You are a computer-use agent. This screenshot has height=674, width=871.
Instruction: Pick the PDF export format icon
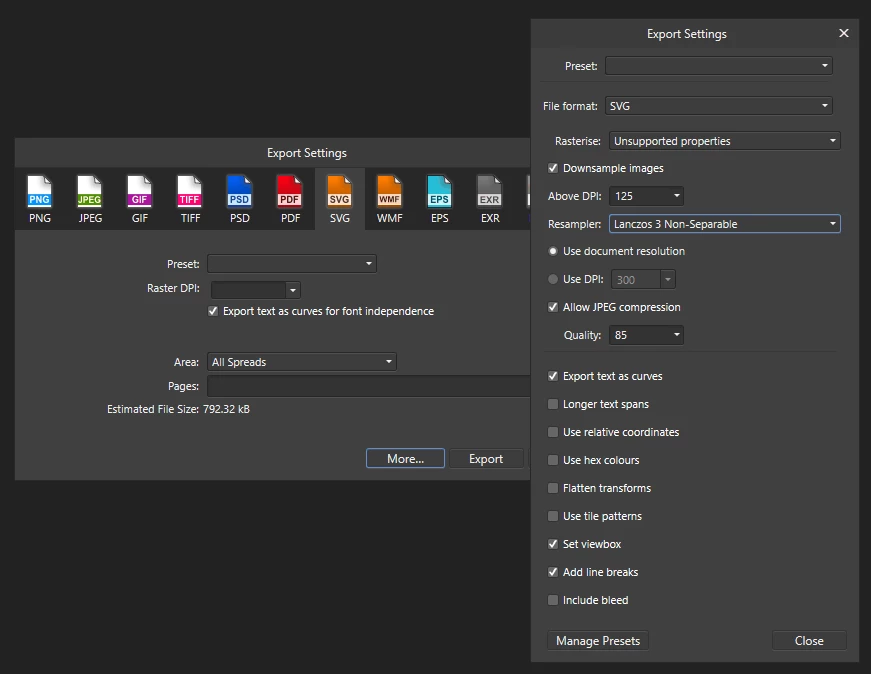coord(290,199)
